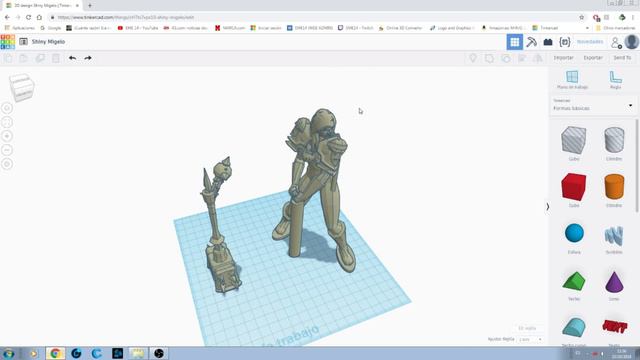This screenshot has height=360, width=640.
Task: Reload the page with the refresh icon
Action: tap(28, 17)
